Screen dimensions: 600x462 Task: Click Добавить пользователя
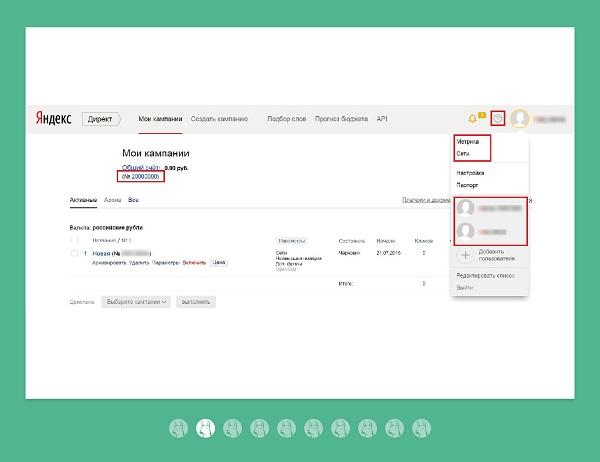click(497, 255)
